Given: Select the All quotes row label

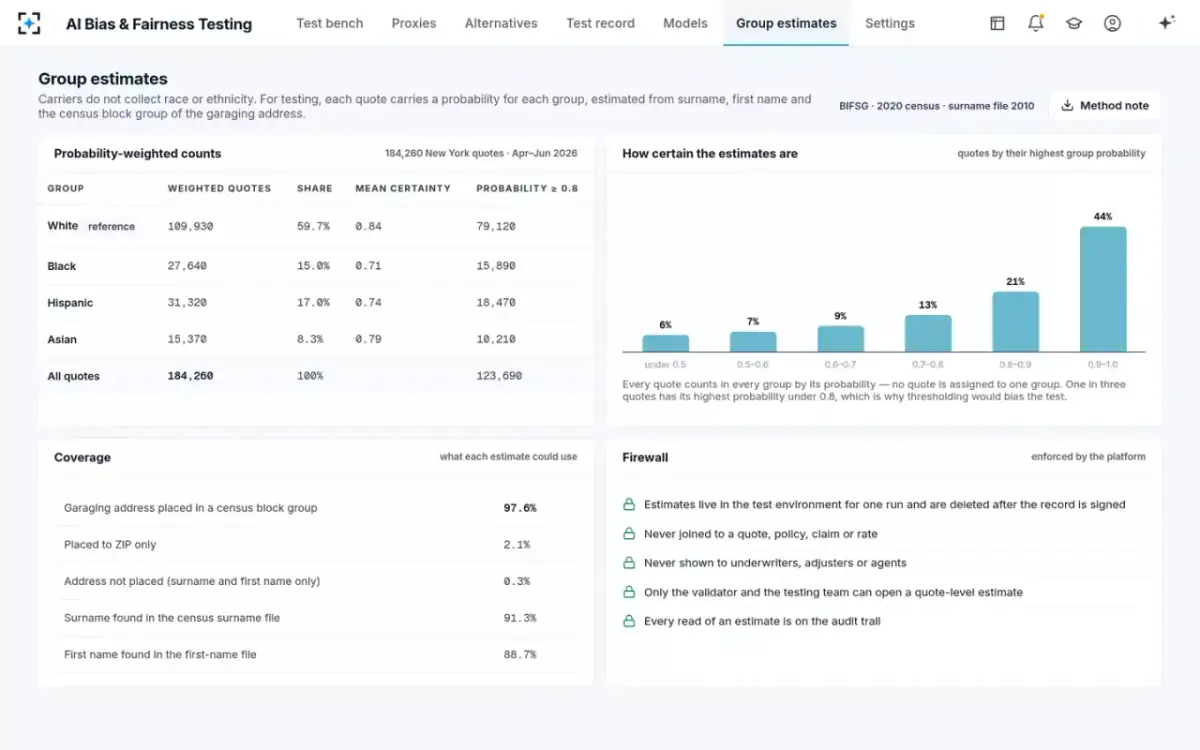Looking at the screenshot, I should tap(73, 376).
